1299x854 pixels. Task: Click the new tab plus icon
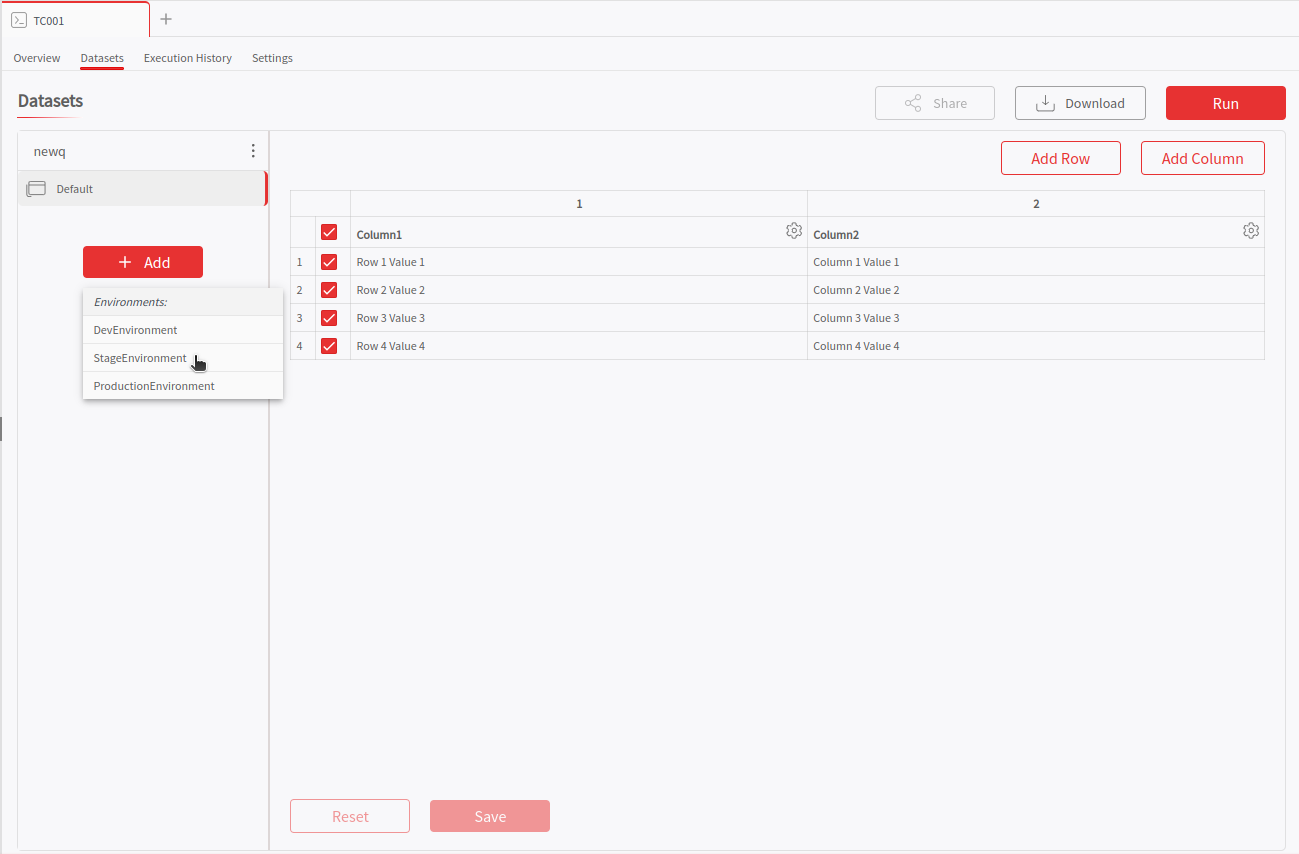pos(166,19)
